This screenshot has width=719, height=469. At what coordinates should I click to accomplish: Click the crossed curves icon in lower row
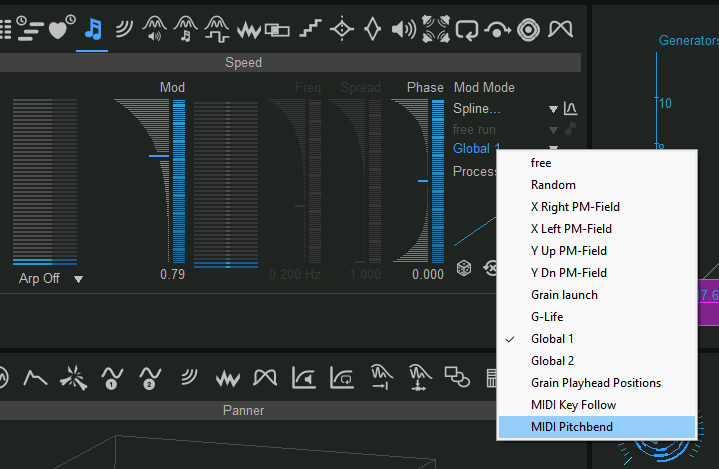265,378
